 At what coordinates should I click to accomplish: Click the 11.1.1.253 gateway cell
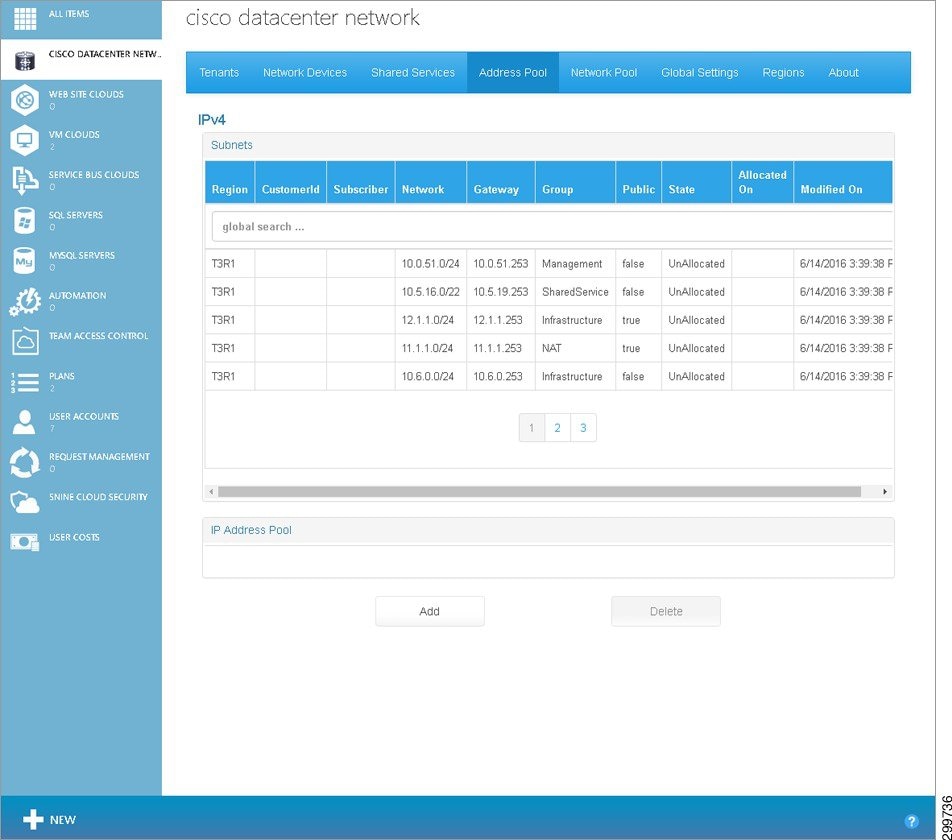click(501, 348)
